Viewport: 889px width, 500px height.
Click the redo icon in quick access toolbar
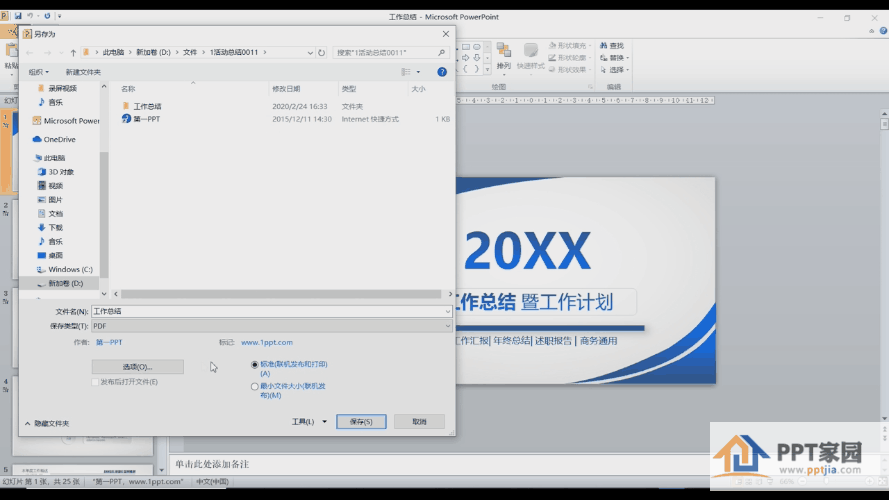[x=47, y=16]
